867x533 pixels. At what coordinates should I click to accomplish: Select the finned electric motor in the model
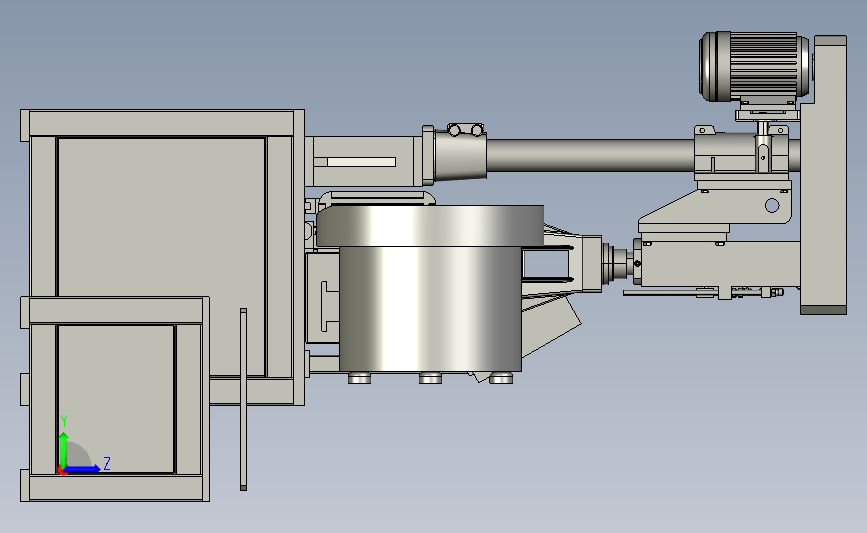(755, 67)
